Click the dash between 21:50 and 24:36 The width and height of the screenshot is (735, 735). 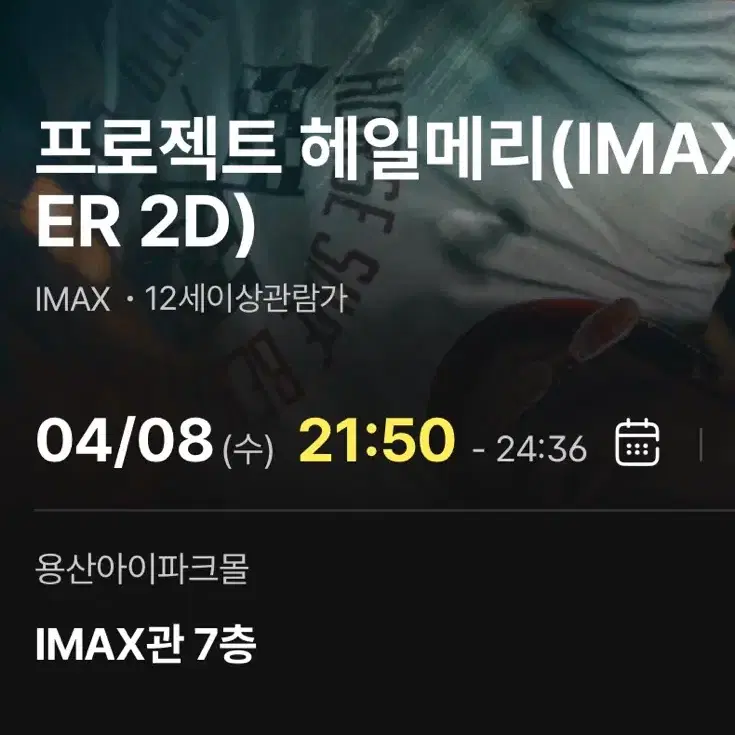(479, 450)
